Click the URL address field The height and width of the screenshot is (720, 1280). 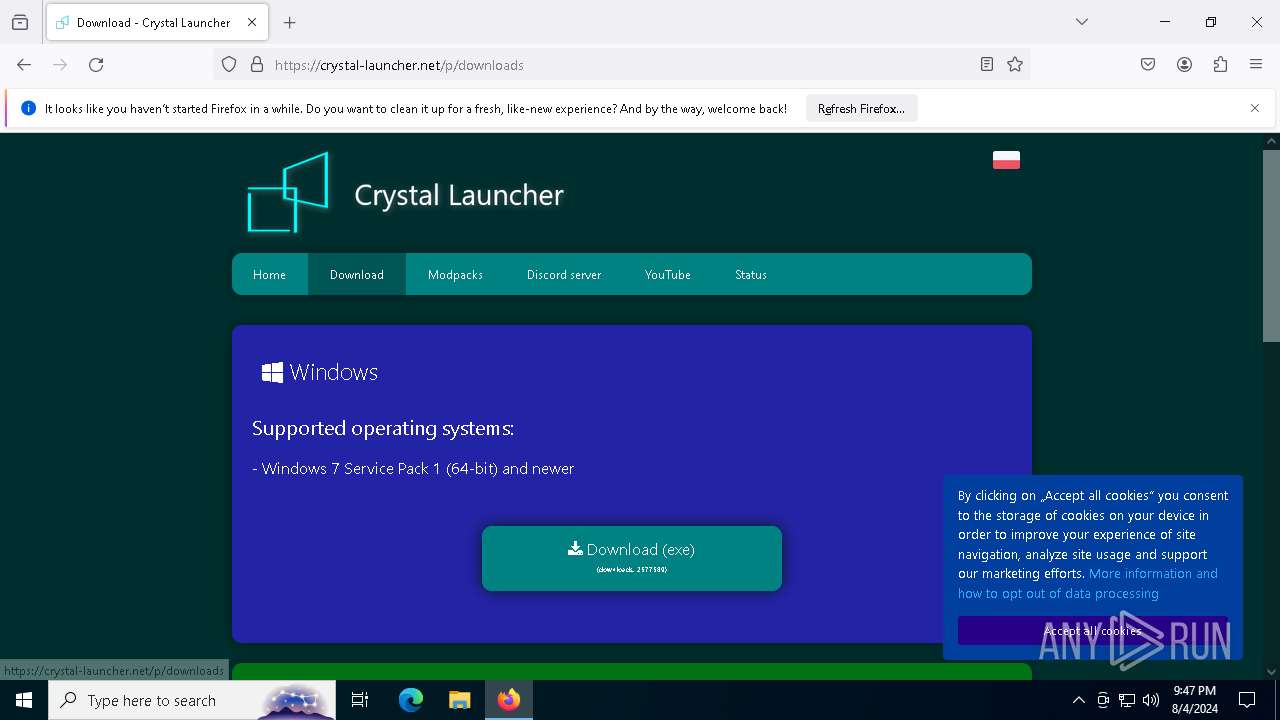pos(620,65)
